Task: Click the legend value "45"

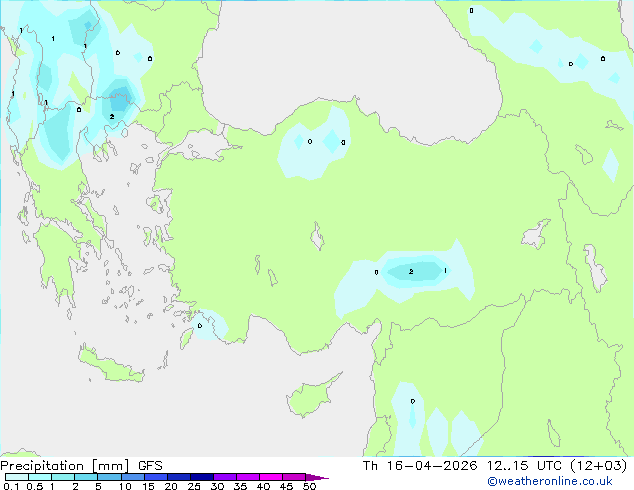Action: 286,486
